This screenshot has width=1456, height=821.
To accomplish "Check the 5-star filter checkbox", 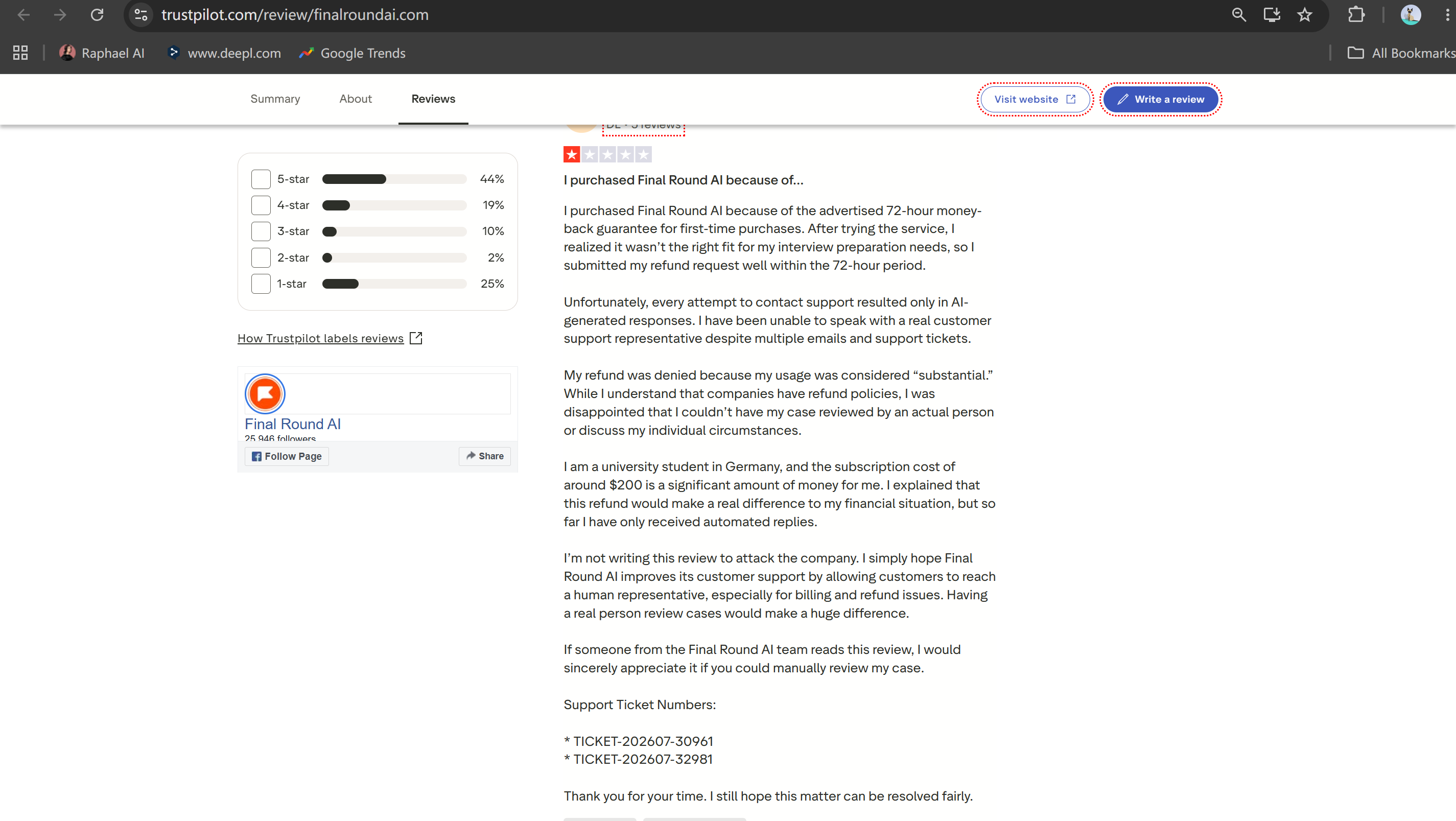I will pos(261,179).
